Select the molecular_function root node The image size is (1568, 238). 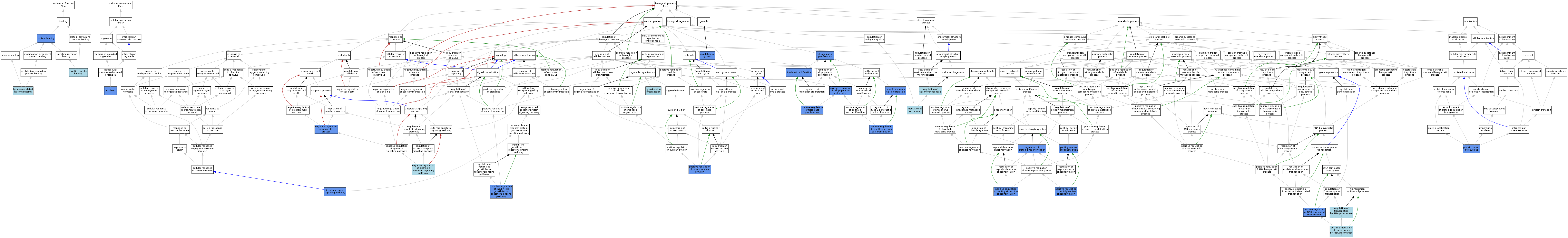pyautogui.click(x=63, y=5)
